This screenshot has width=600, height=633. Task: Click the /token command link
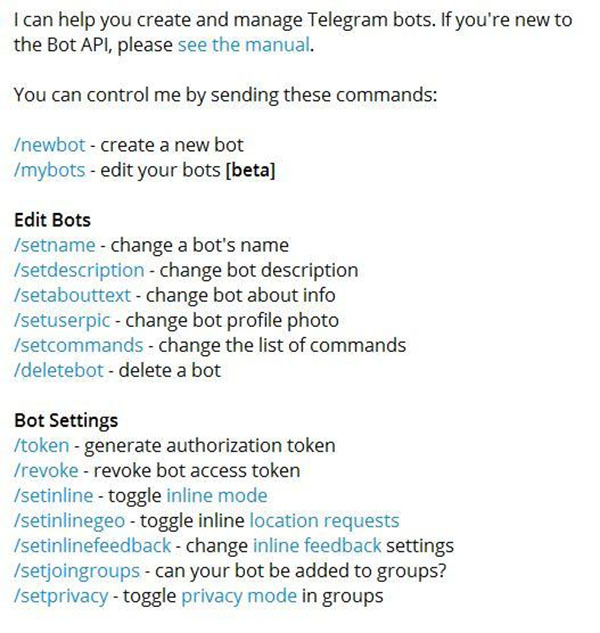[42, 445]
